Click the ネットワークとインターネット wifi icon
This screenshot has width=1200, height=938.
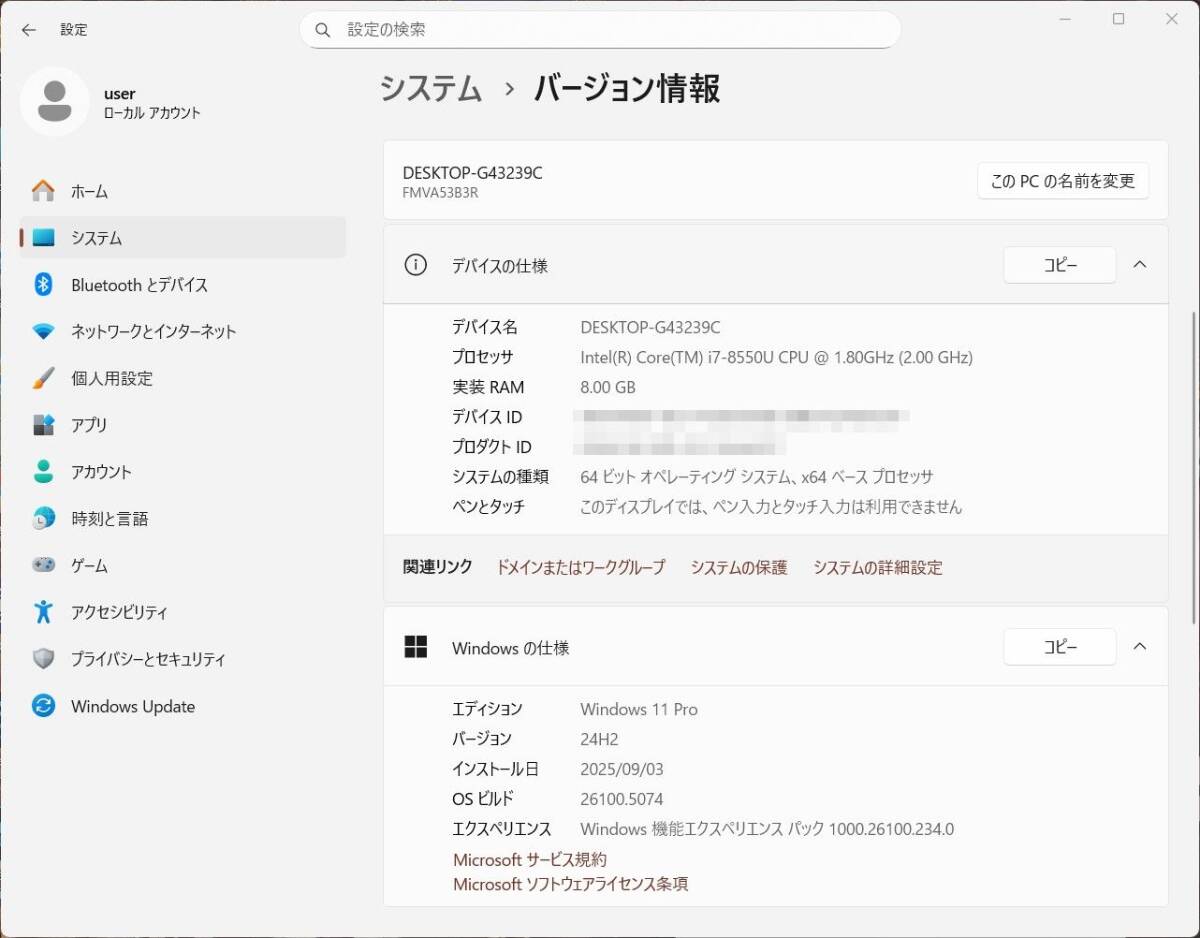point(43,331)
